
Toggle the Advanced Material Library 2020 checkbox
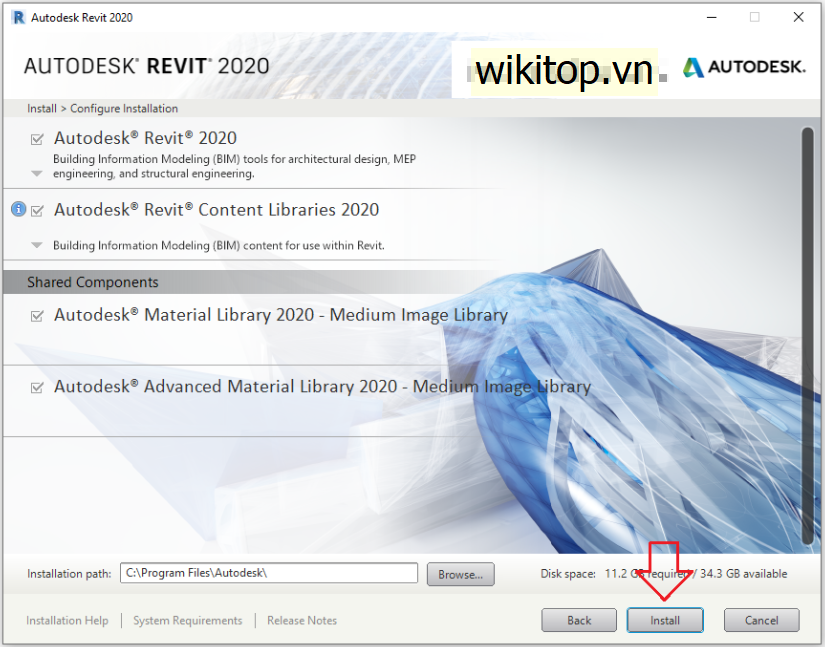pyautogui.click(x=37, y=388)
